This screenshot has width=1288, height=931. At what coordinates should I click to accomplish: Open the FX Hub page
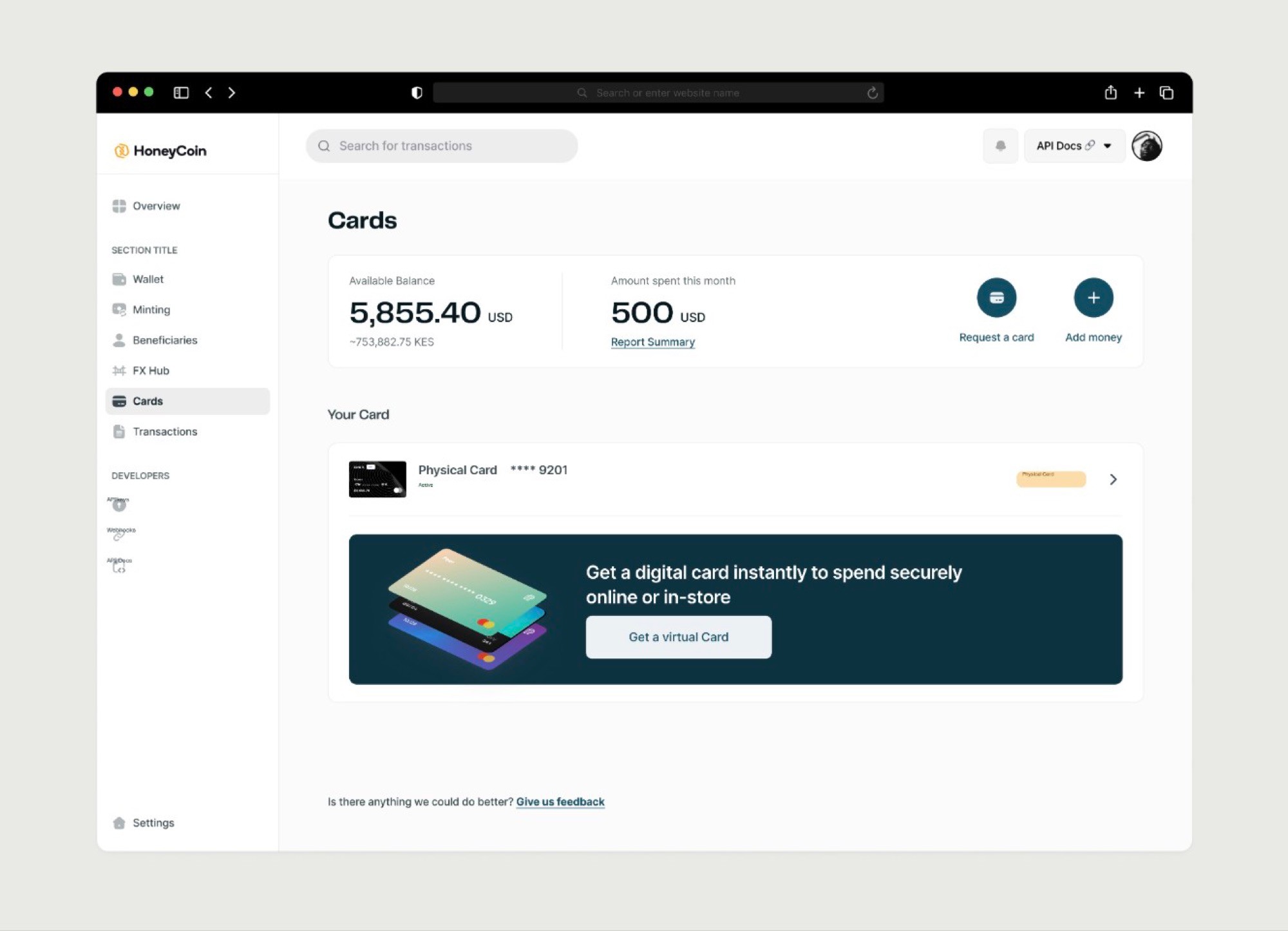pos(140,370)
